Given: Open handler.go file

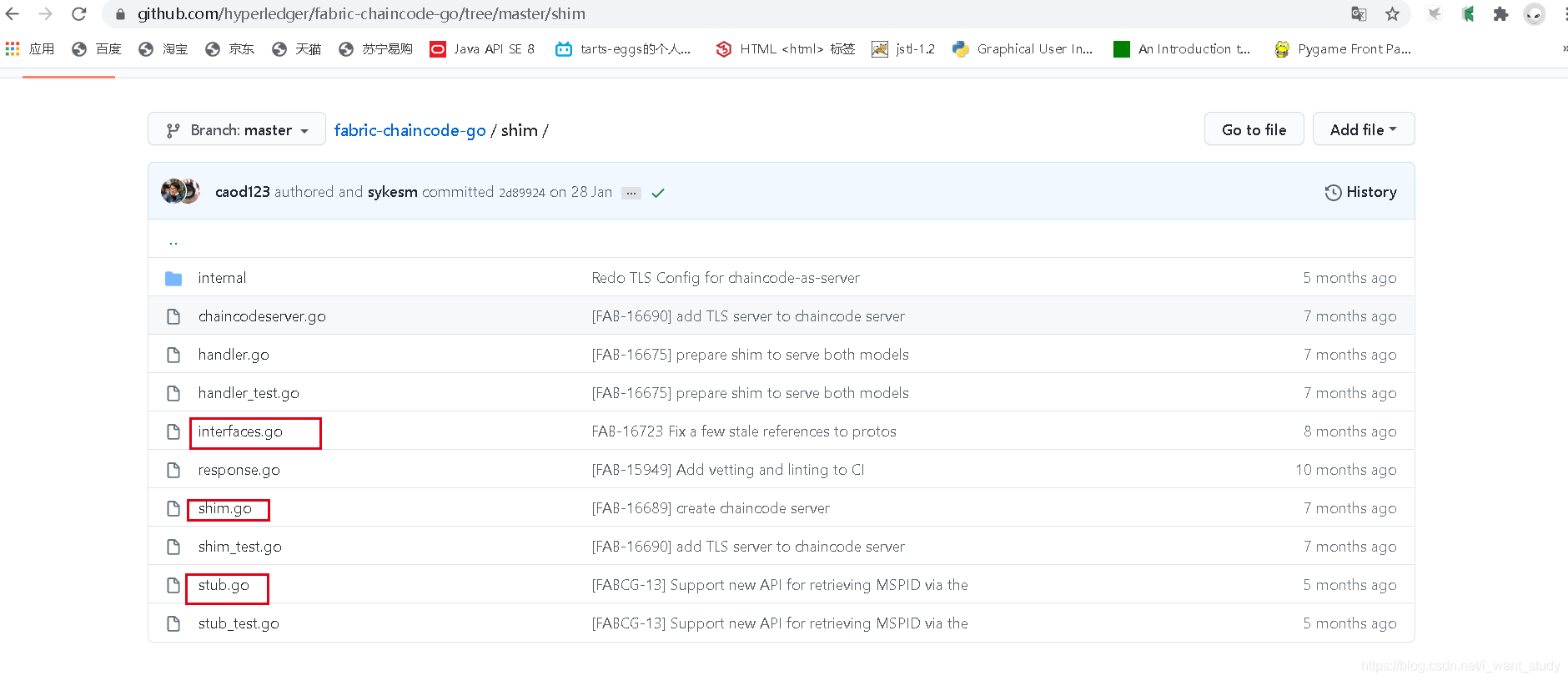Looking at the screenshot, I should point(234,355).
